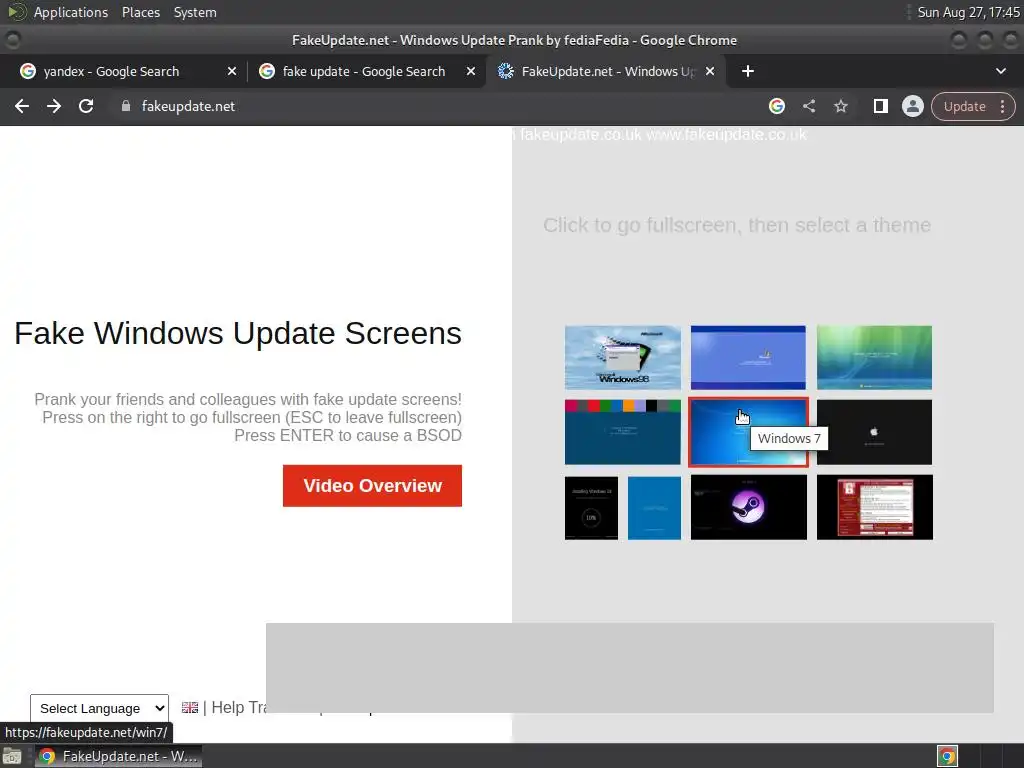This screenshot has width=1024, height=768.
Task: Click the top panel application launcher icon
Action: [x=16, y=12]
